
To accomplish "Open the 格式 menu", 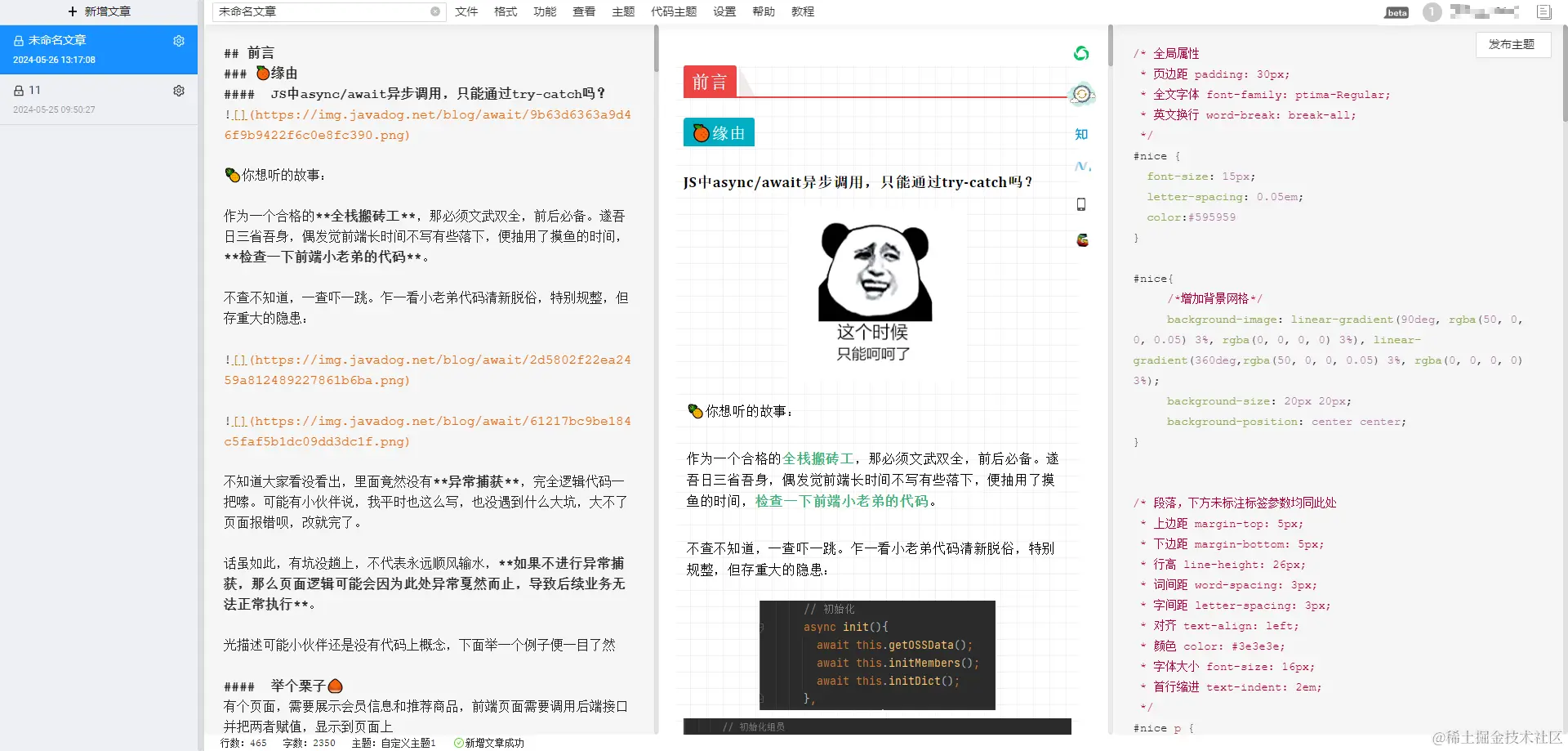I will pos(506,11).
